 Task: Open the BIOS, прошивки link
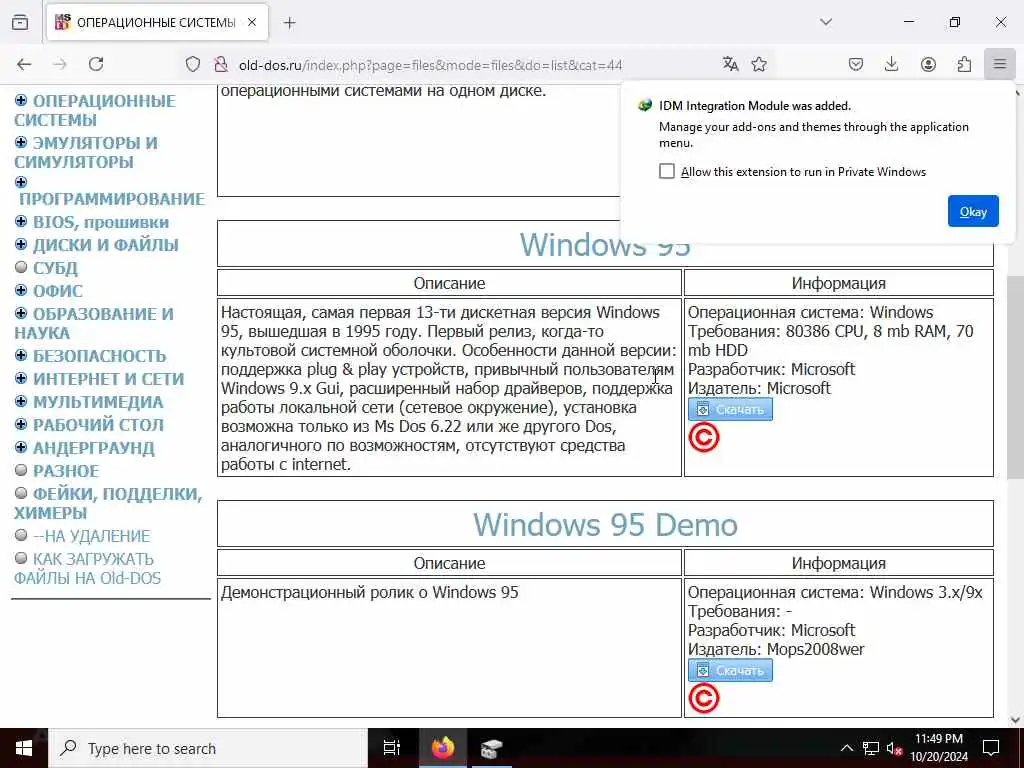(101, 222)
